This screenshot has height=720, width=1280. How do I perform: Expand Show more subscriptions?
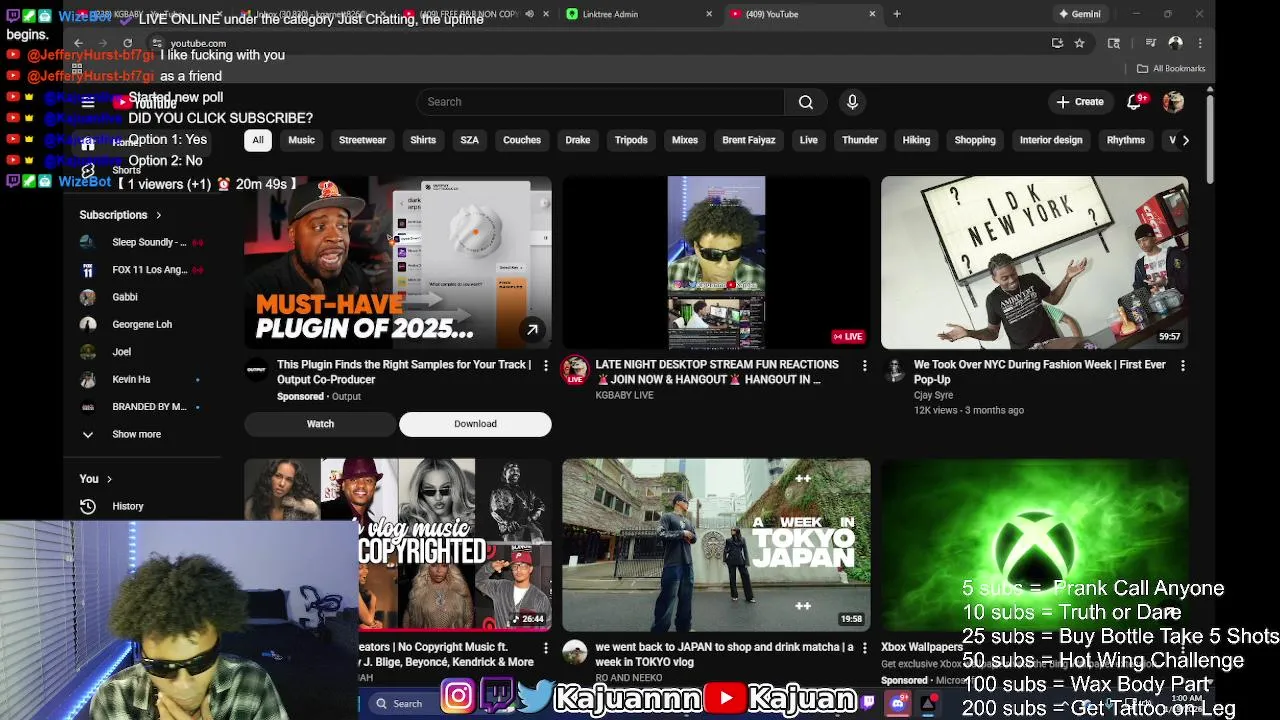click(136, 434)
